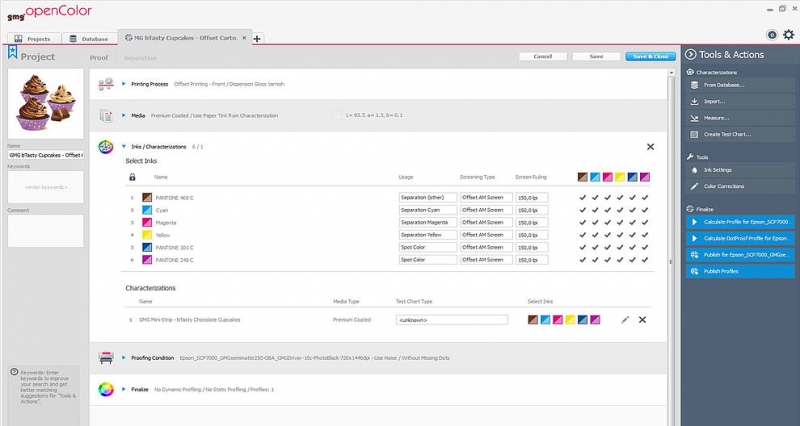This screenshot has height=426, width=800.
Task: Click the yellow column header swatch
Action: (620, 177)
